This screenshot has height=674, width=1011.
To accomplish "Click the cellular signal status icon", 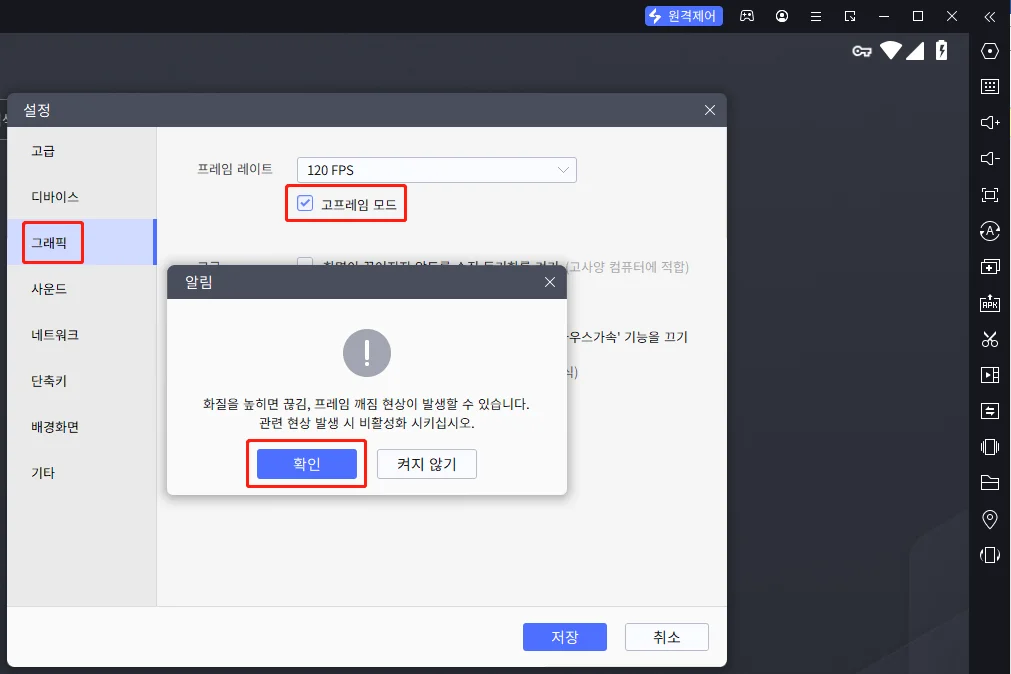I will point(915,51).
